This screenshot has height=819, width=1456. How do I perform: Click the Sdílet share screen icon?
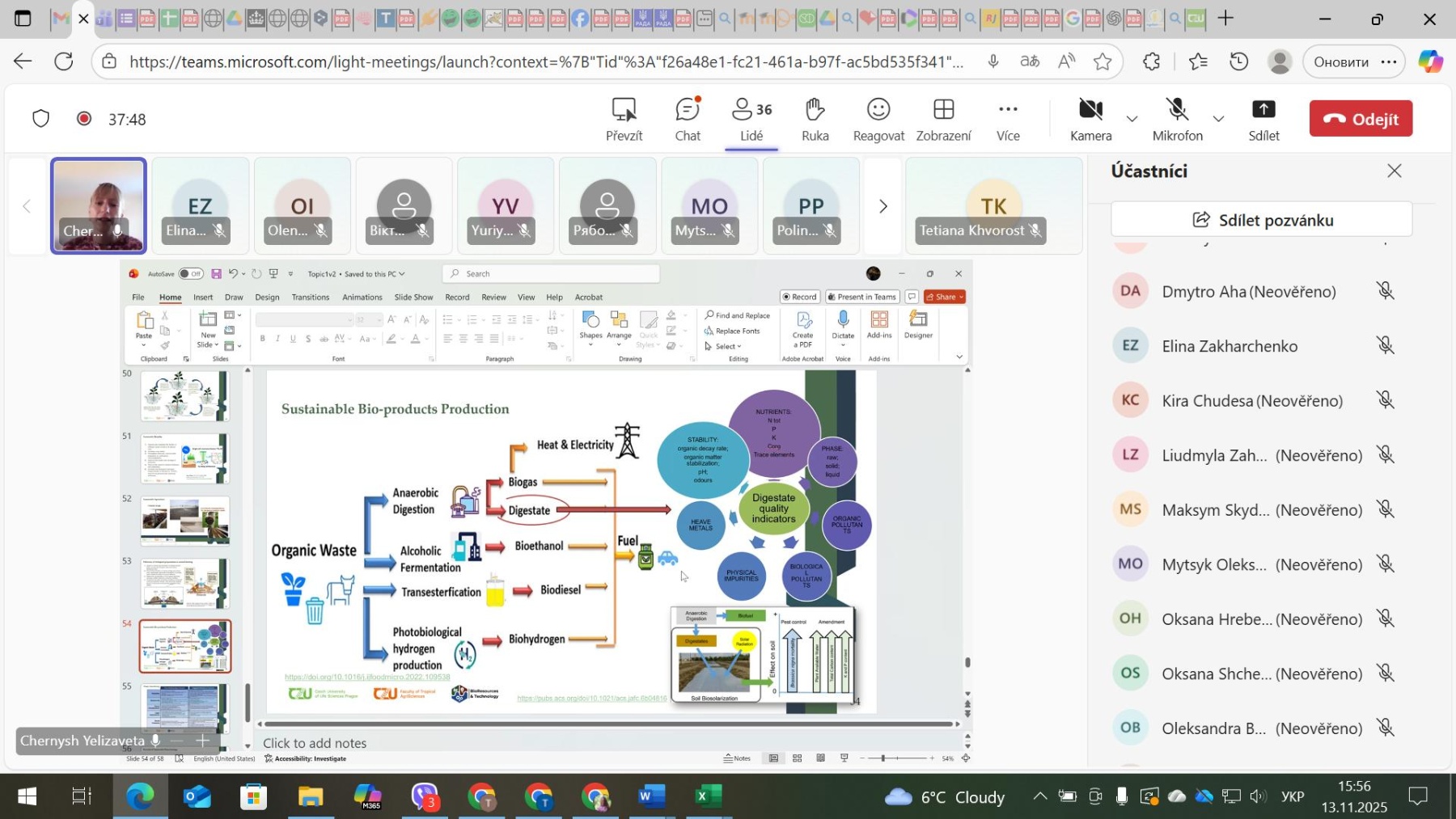[1263, 119]
